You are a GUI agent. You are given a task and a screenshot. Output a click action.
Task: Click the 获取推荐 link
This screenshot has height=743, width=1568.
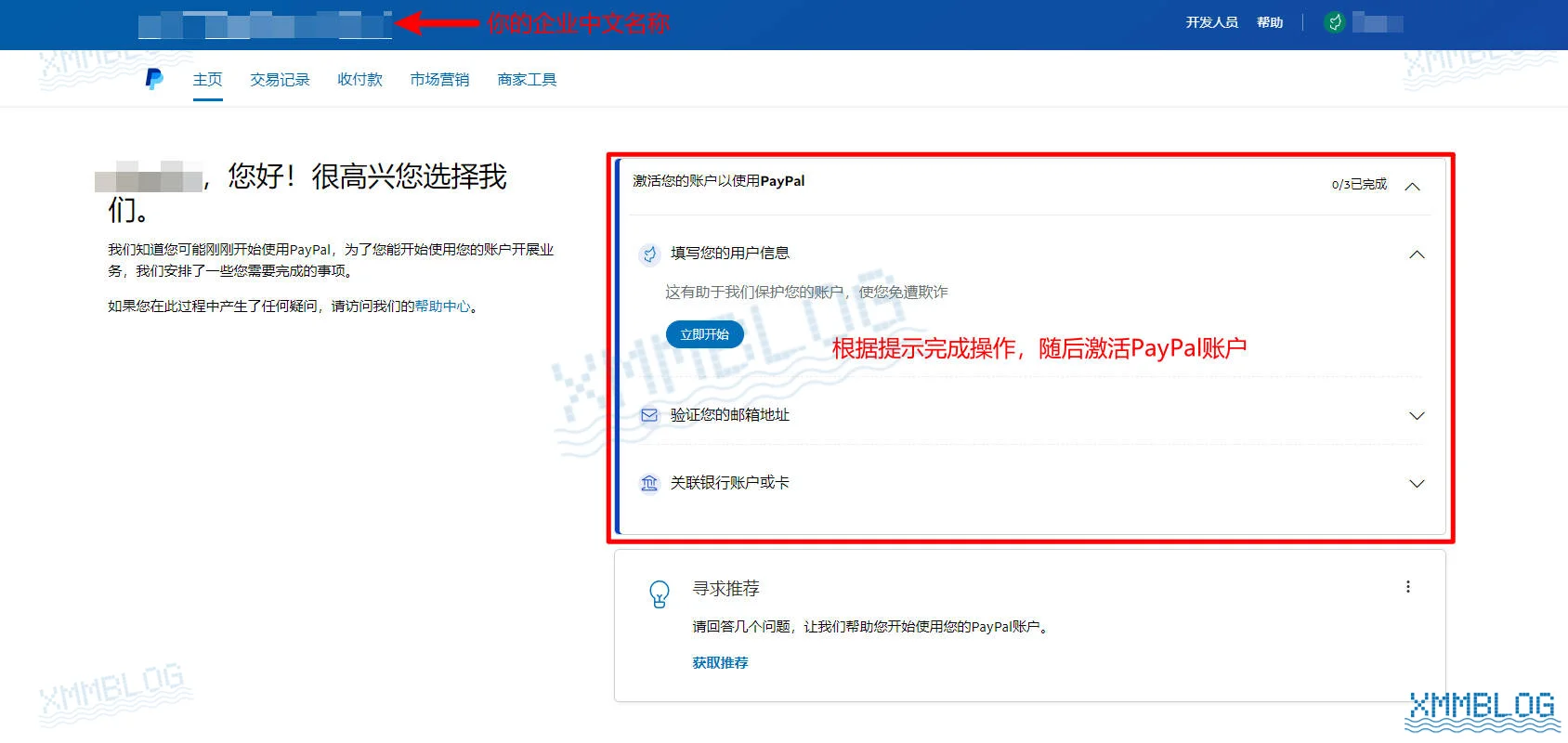(x=720, y=662)
